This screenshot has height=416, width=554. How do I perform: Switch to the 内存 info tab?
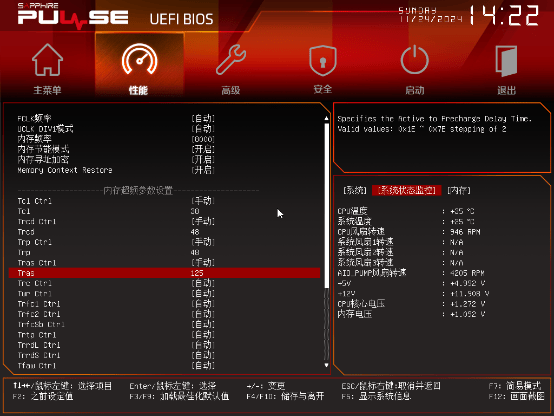(x=459, y=191)
